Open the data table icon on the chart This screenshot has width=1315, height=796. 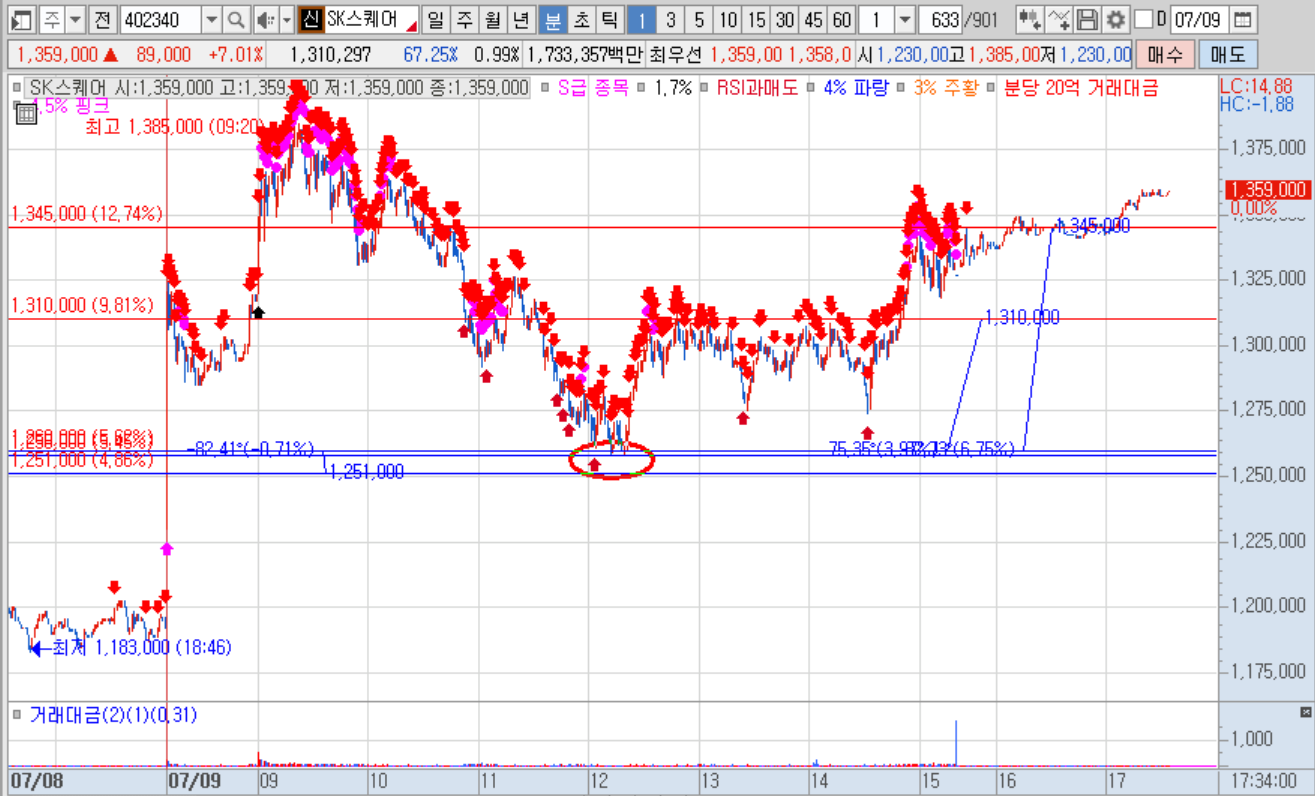[27, 113]
